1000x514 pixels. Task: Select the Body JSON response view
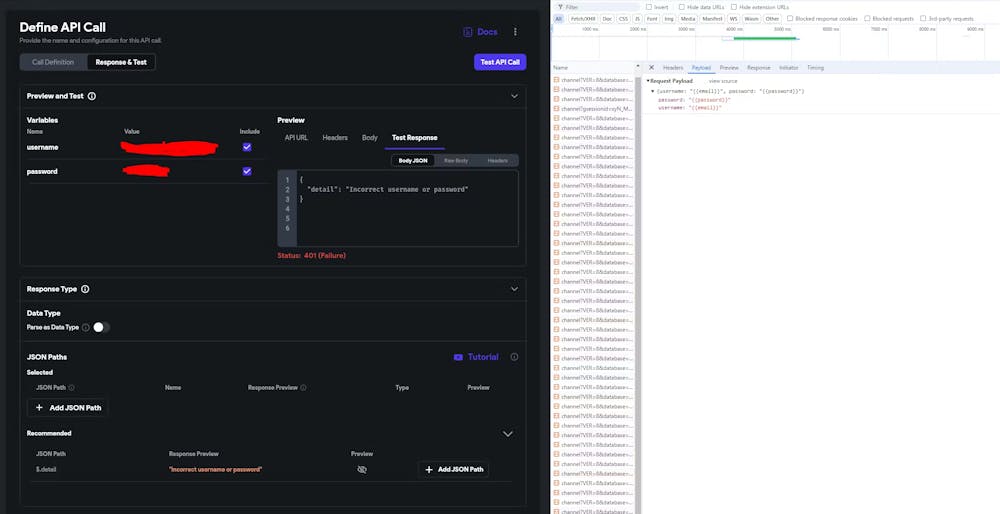point(413,161)
